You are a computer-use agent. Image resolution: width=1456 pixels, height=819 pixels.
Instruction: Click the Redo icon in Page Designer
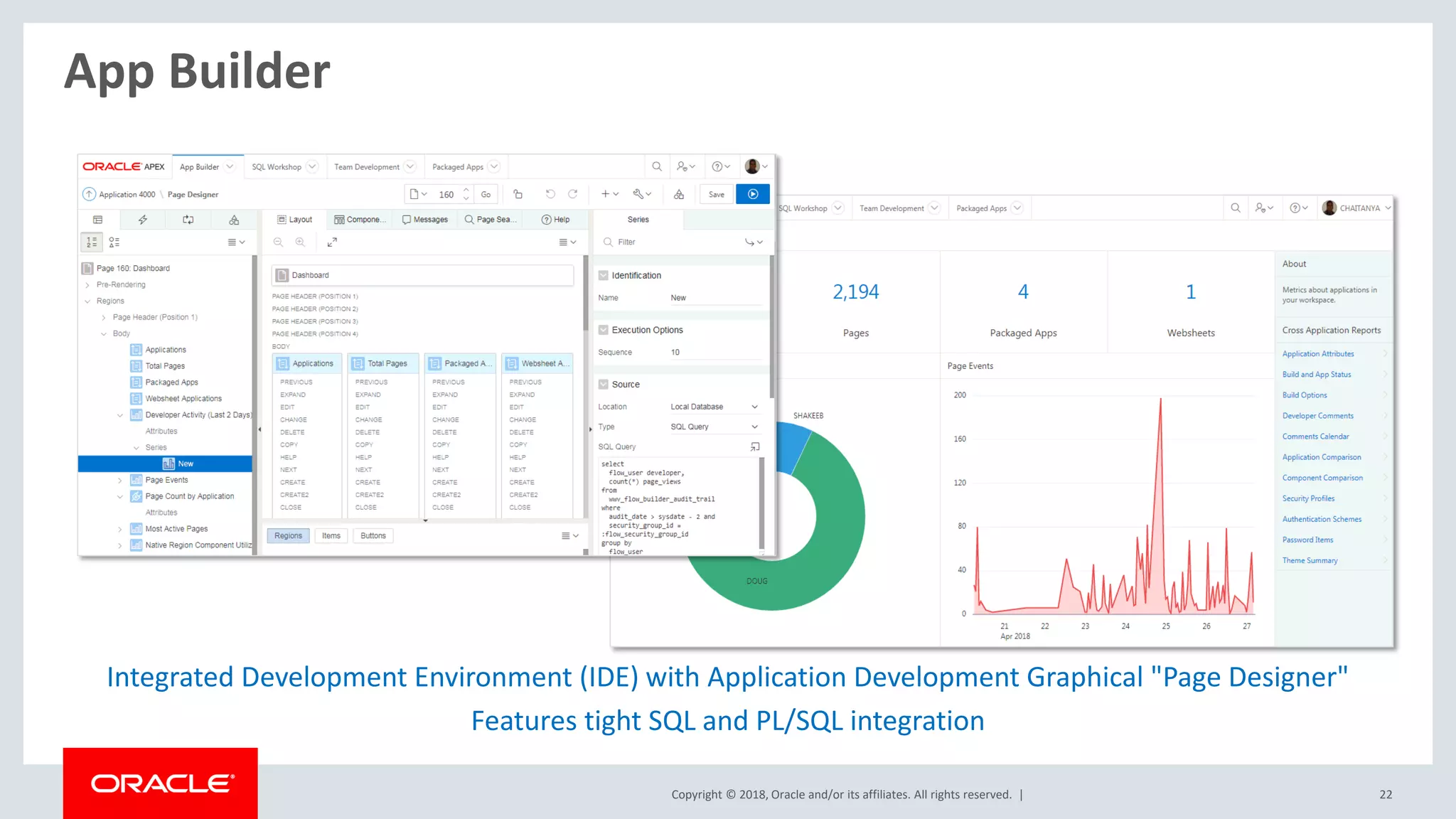point(572,194)
